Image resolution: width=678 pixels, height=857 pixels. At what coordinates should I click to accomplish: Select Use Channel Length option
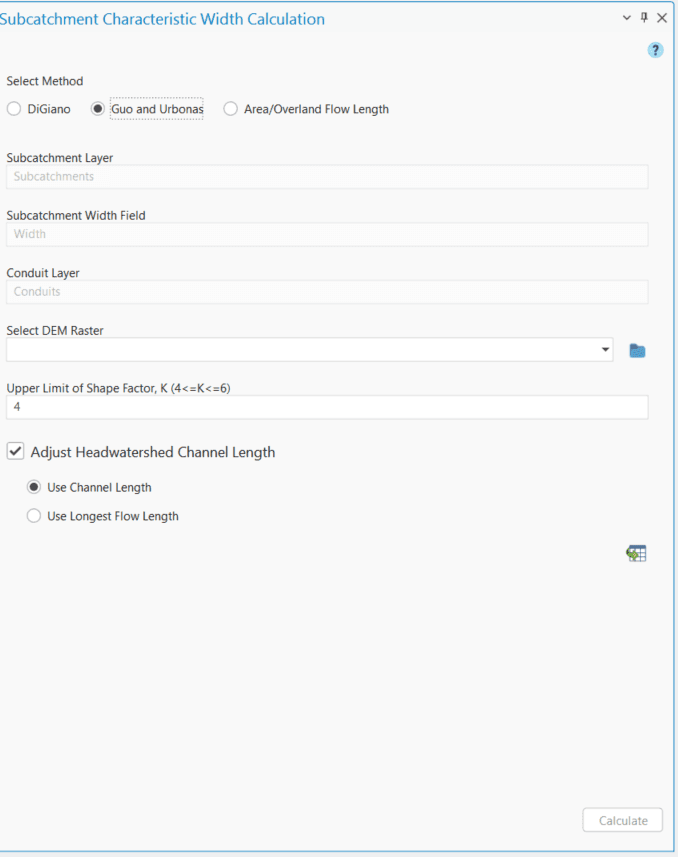[x=33, y=487]
